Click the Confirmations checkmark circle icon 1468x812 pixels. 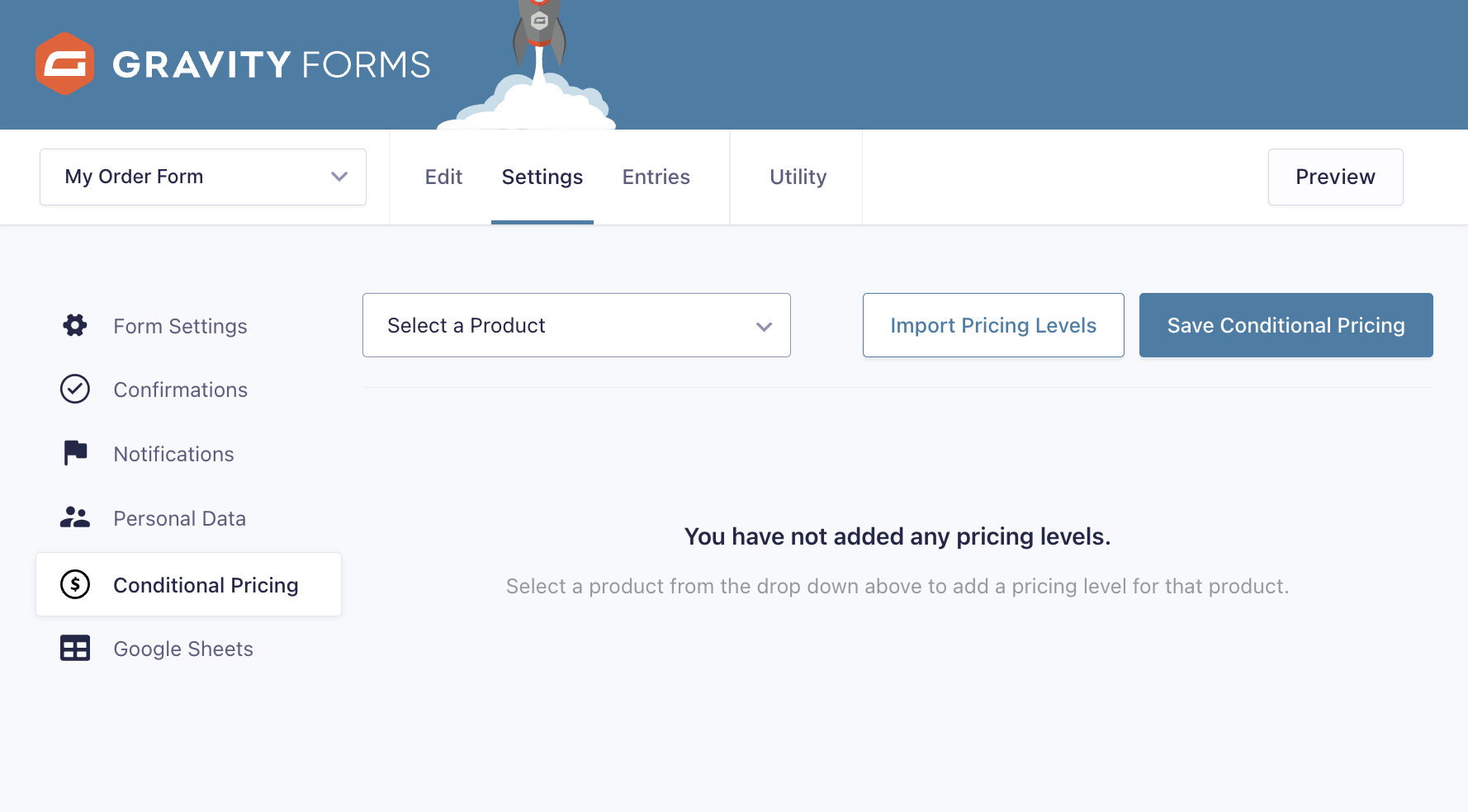75,389
